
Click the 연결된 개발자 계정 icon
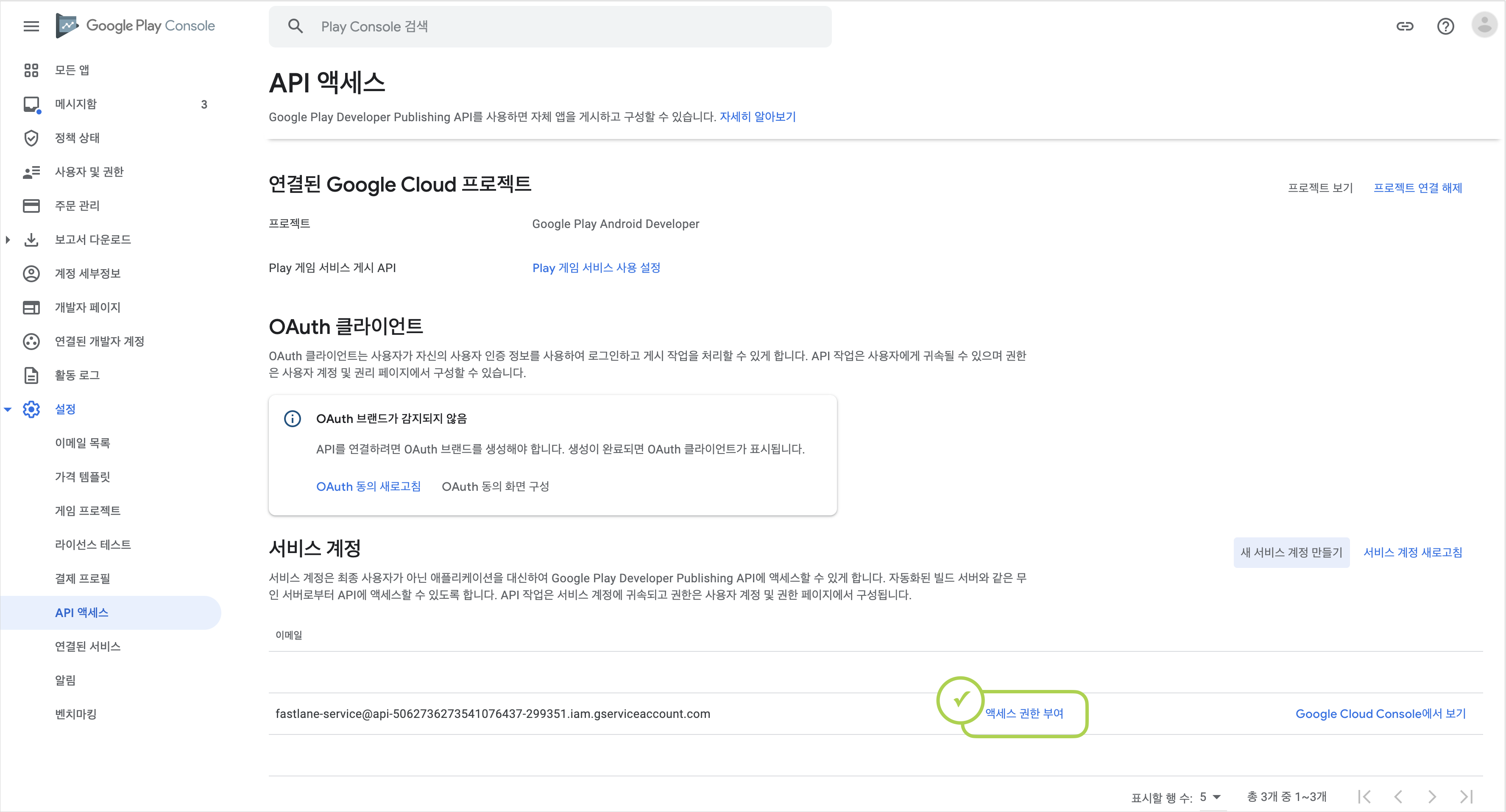click(31, 341)
